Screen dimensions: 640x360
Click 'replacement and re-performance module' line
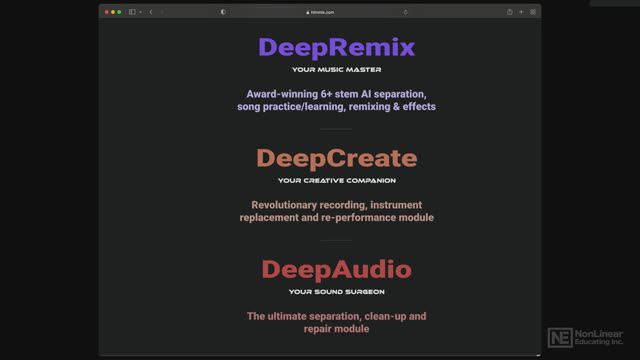point(337,218)
